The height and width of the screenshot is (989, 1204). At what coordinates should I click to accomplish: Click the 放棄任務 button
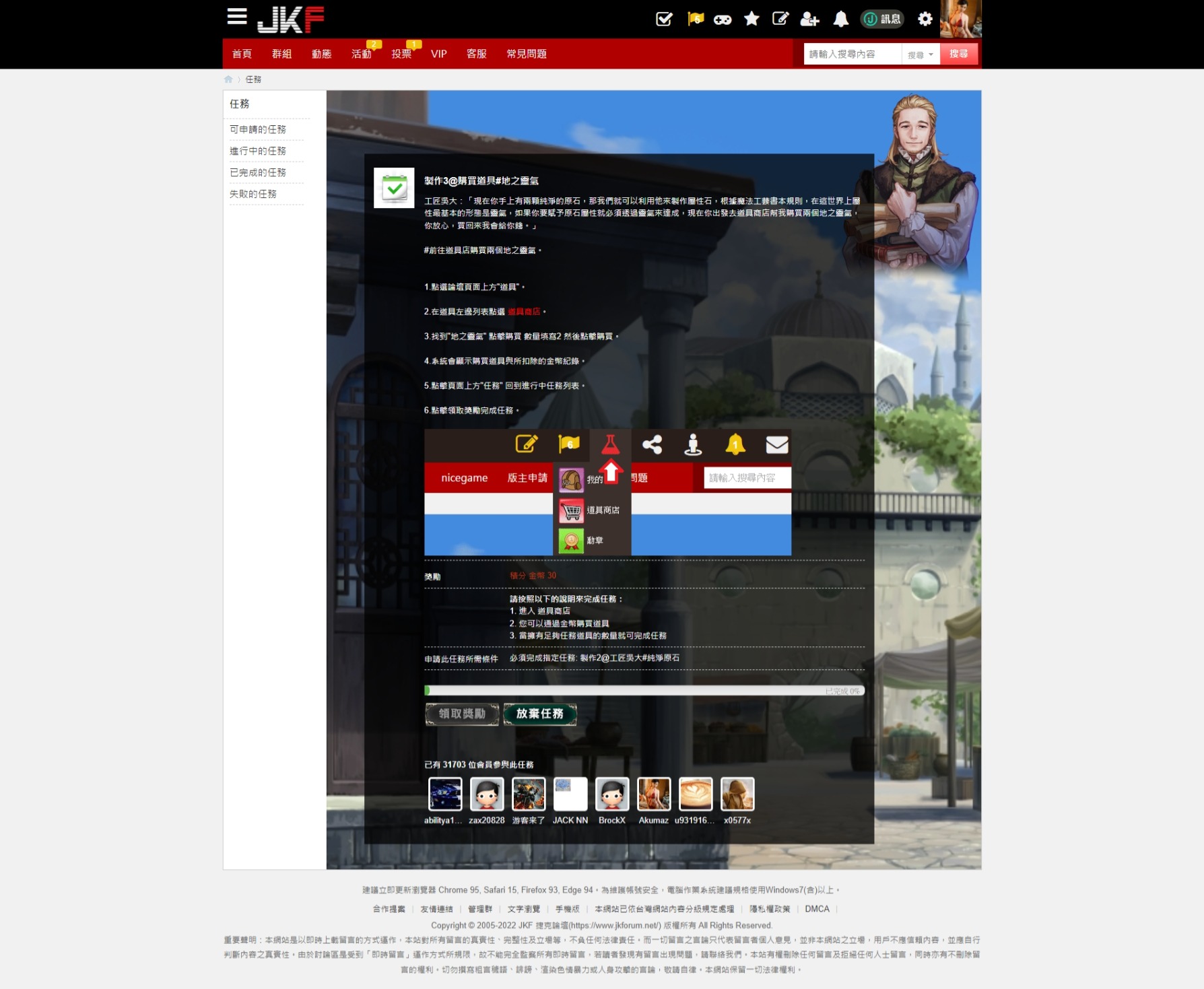tap(540, 714)
